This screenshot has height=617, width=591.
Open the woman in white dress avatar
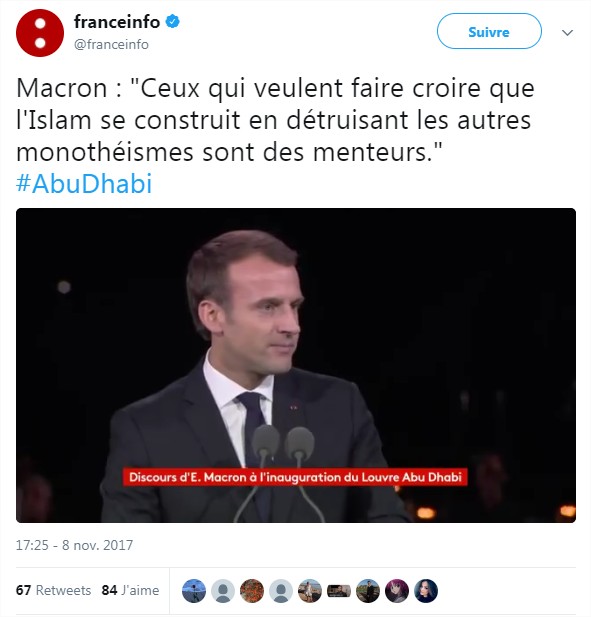(x=310, y=591)
